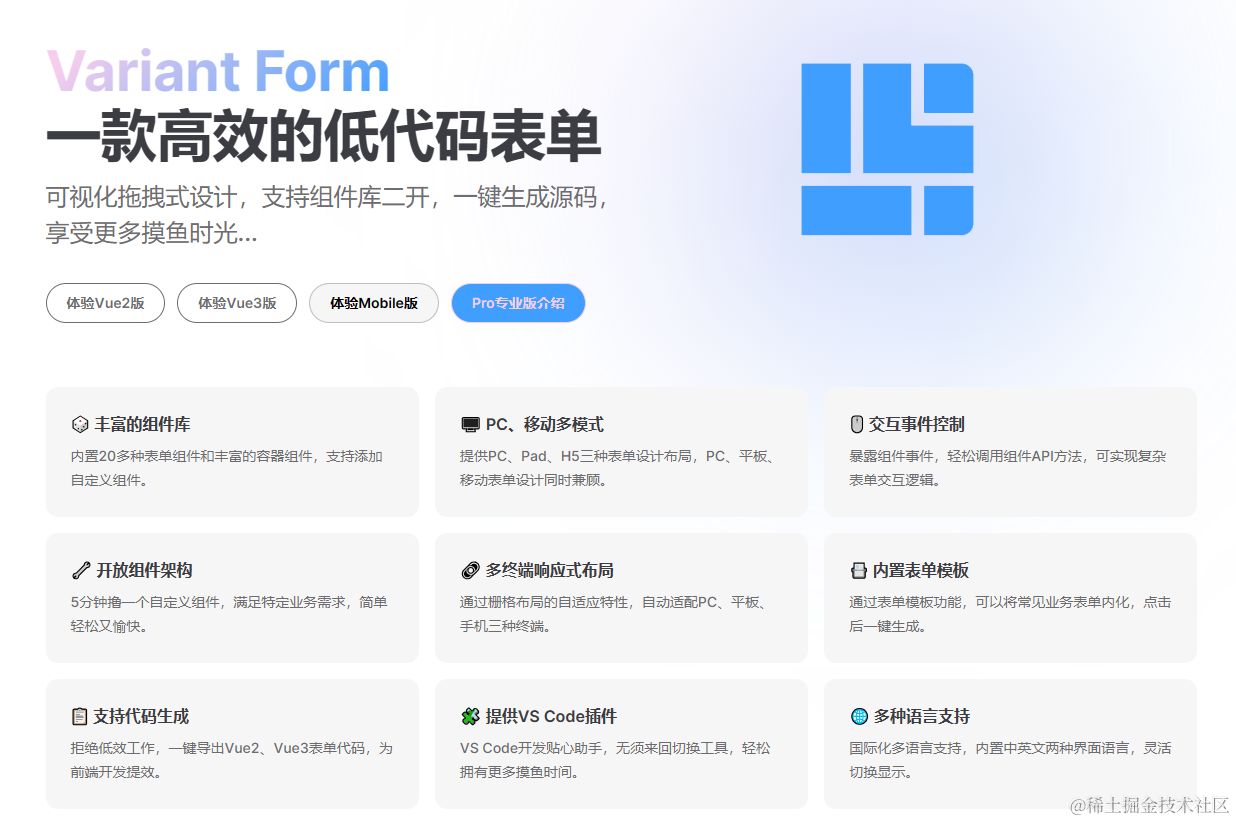Select the 支持代码生成 card title
This screenshot has height=822, width=1236.
(141, 717)
